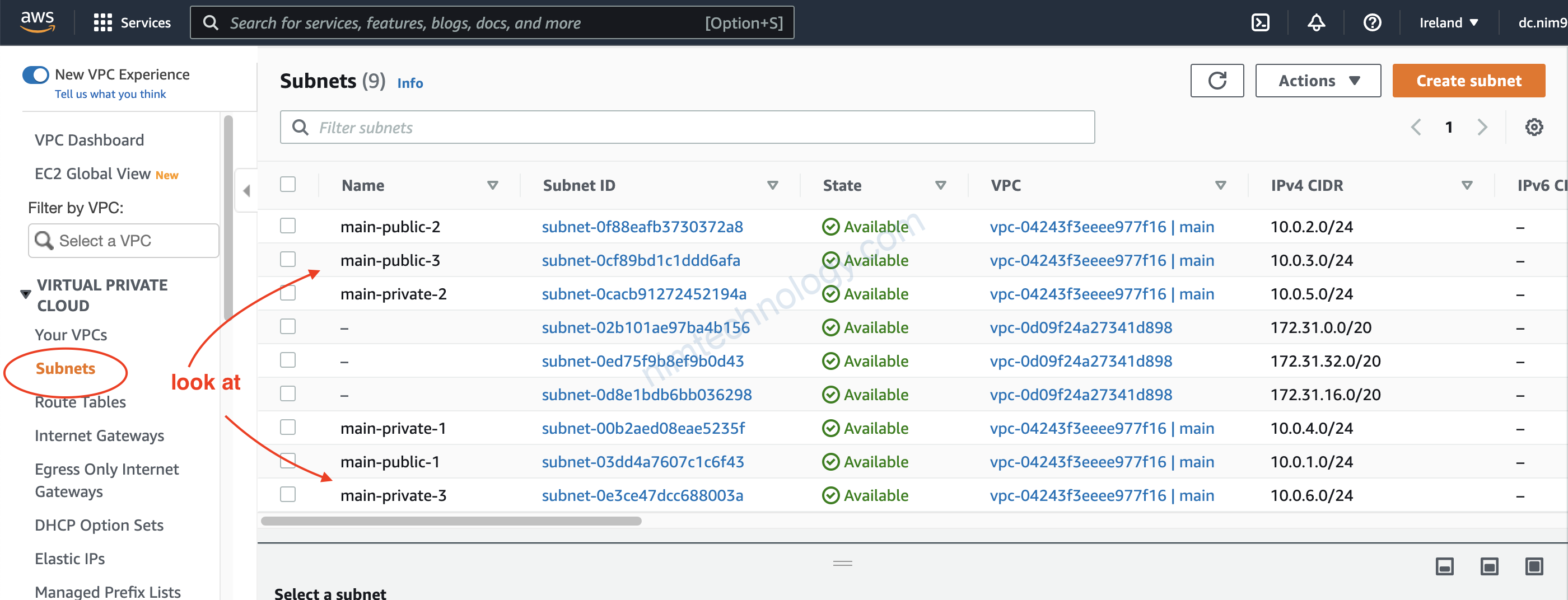Image resolution: width=1568 pixels, height=600 pixels.
Task: Sort by the Name column arrow
Action: [492, 185]
